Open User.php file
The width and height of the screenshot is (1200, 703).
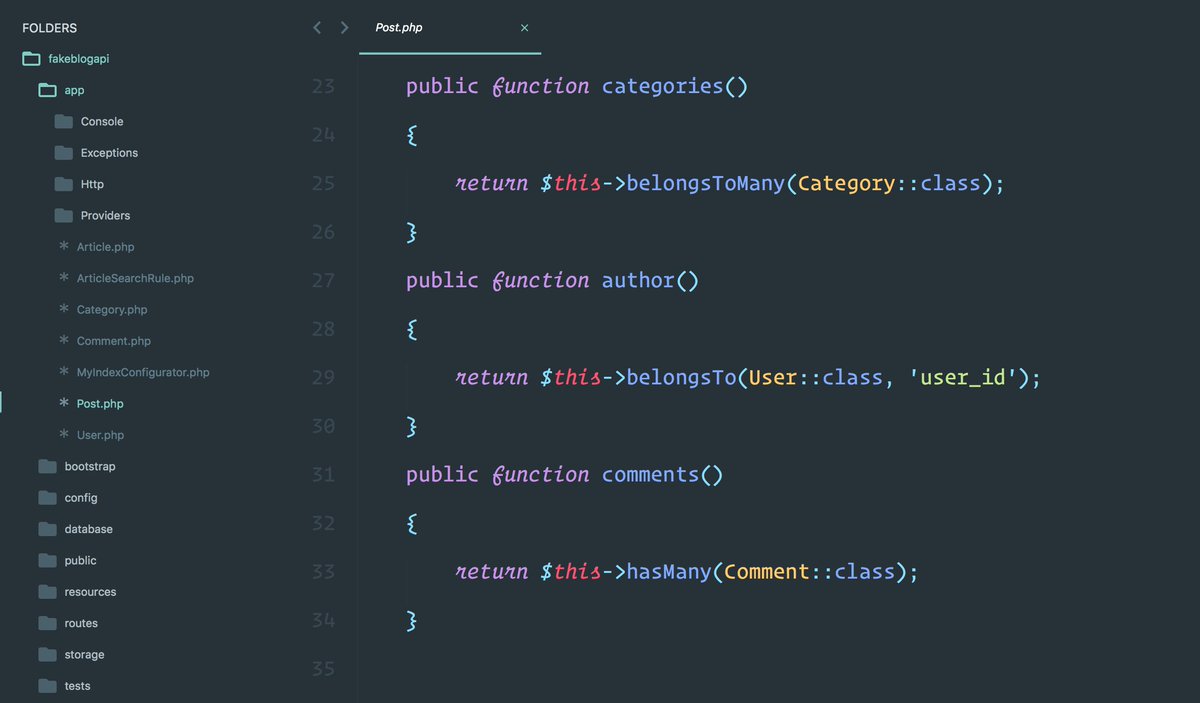click(x=100, y=435)
